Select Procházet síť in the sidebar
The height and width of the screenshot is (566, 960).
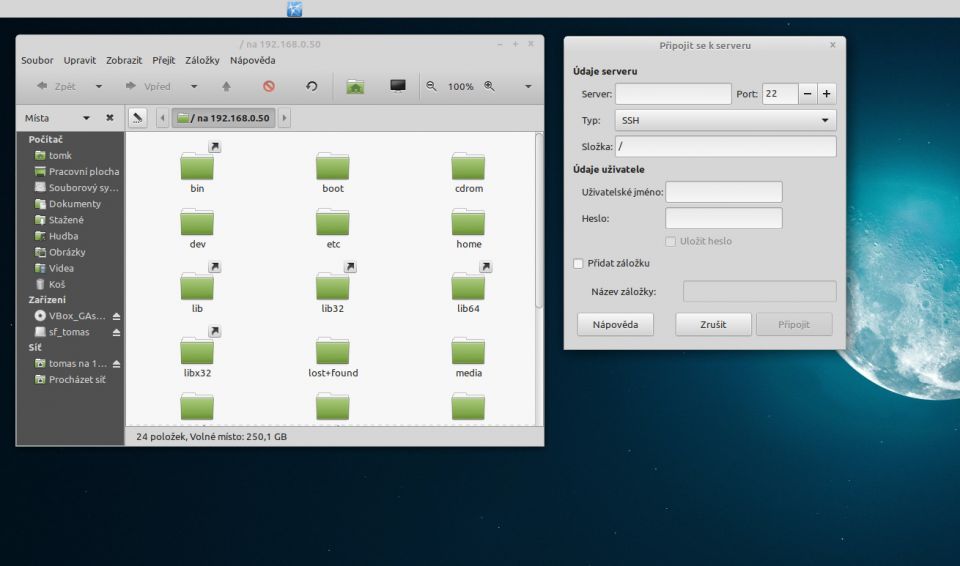pyautogui.click(x=70, y=380)
